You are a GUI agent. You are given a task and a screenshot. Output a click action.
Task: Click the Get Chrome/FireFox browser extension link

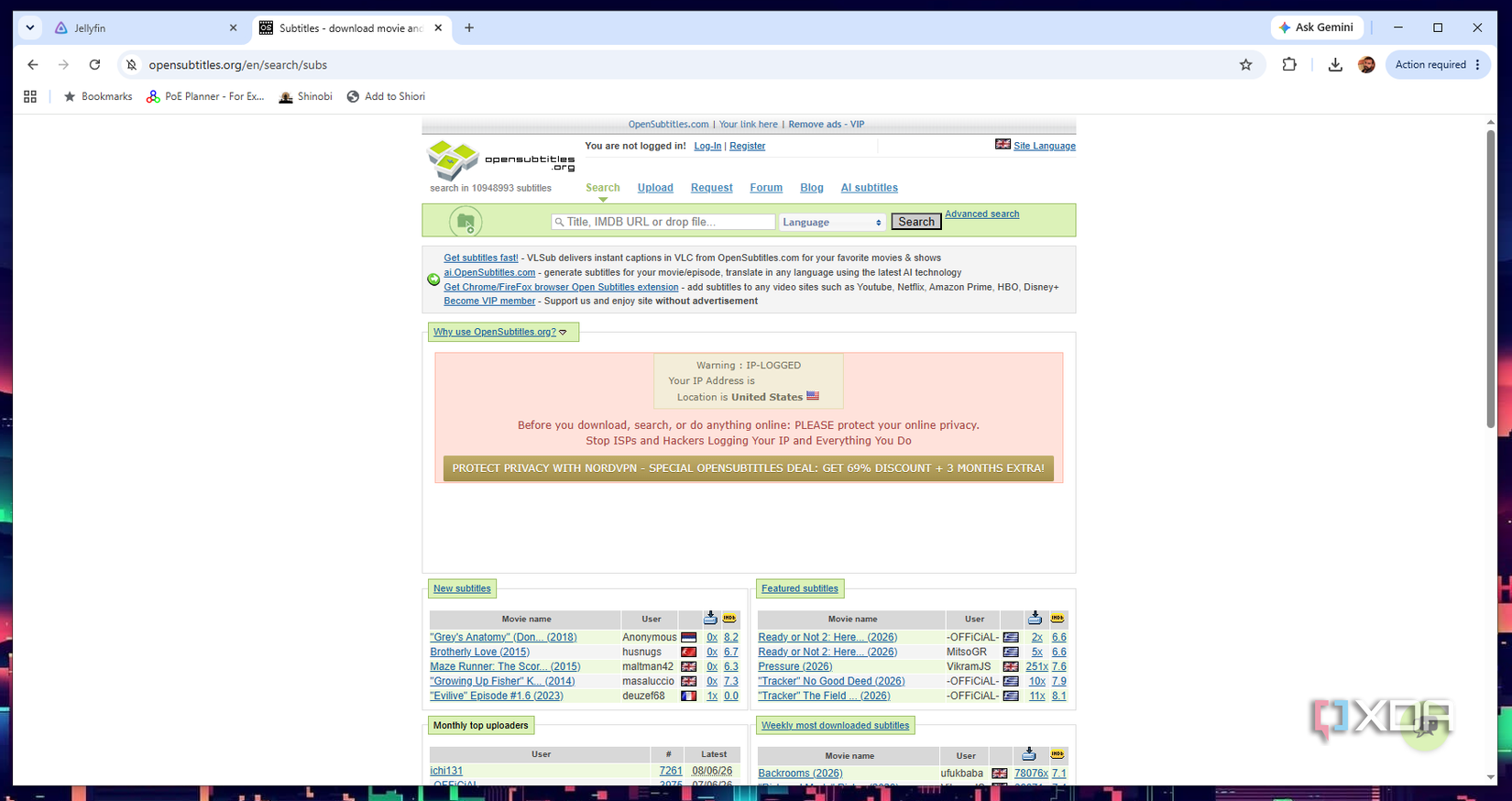tap(561, 287)
